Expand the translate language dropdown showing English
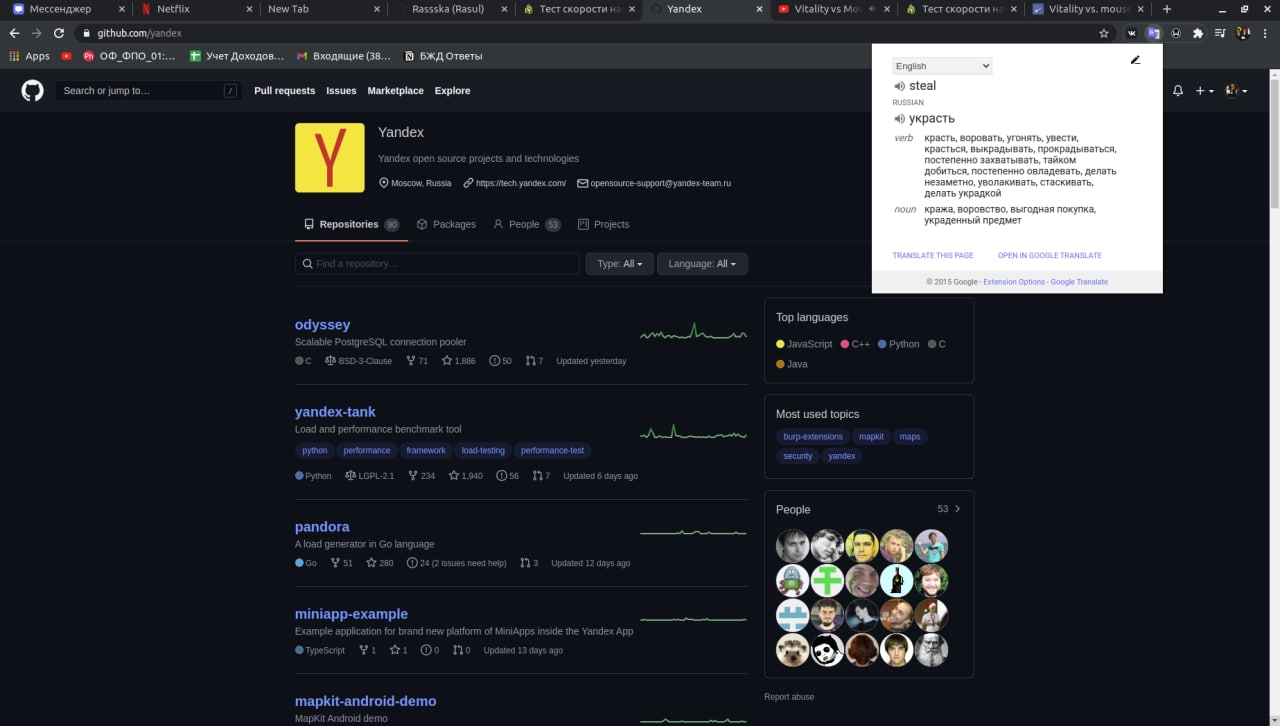 (x=942, y=66)
